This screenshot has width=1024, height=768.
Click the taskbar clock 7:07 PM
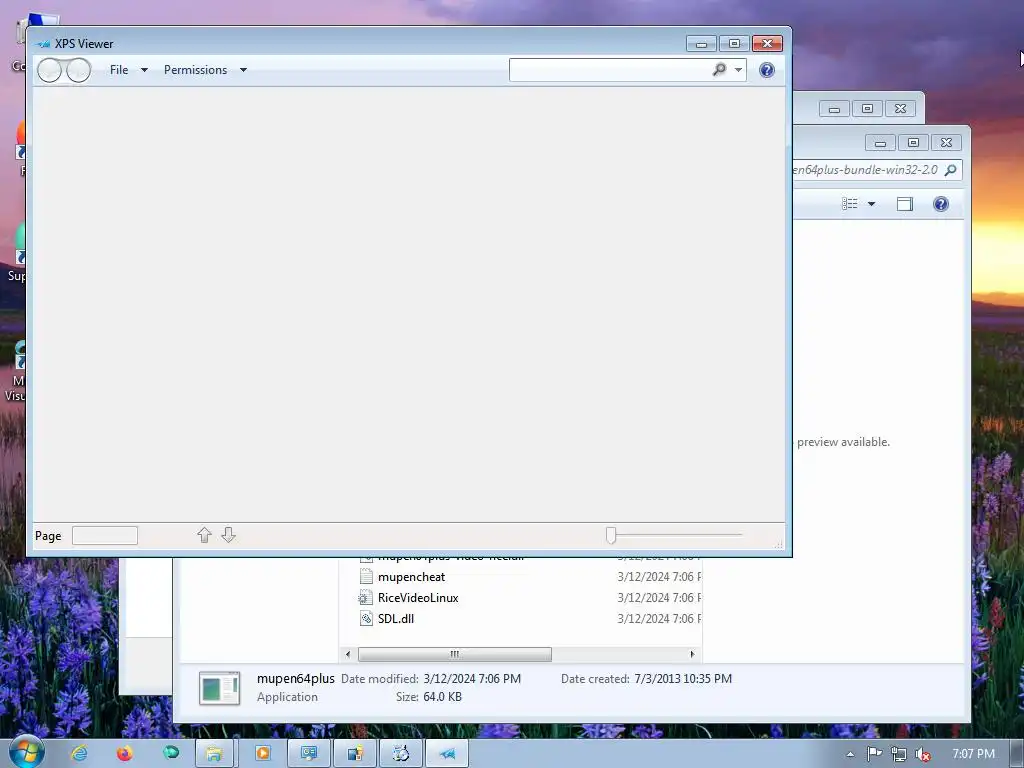pos(973,754)
